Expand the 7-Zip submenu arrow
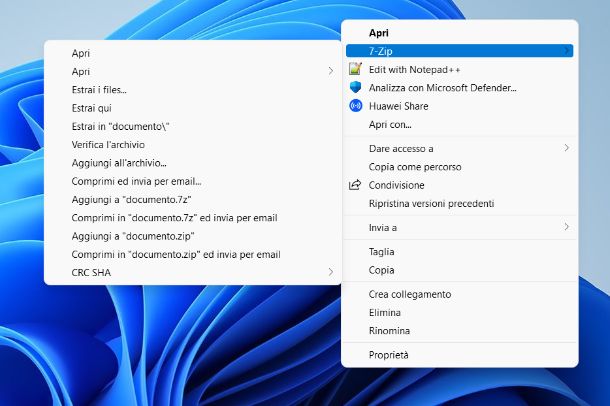610x406 pixels. [567, 51]
